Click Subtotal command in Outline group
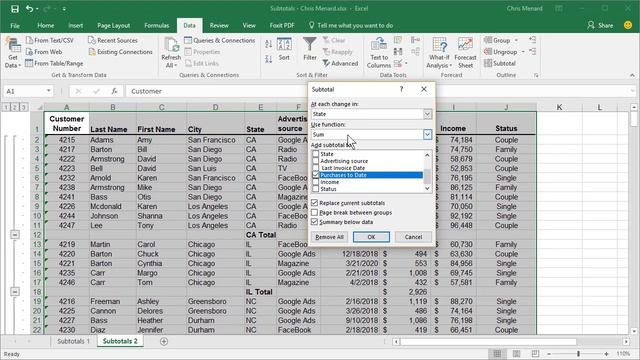 coord(500,63)
